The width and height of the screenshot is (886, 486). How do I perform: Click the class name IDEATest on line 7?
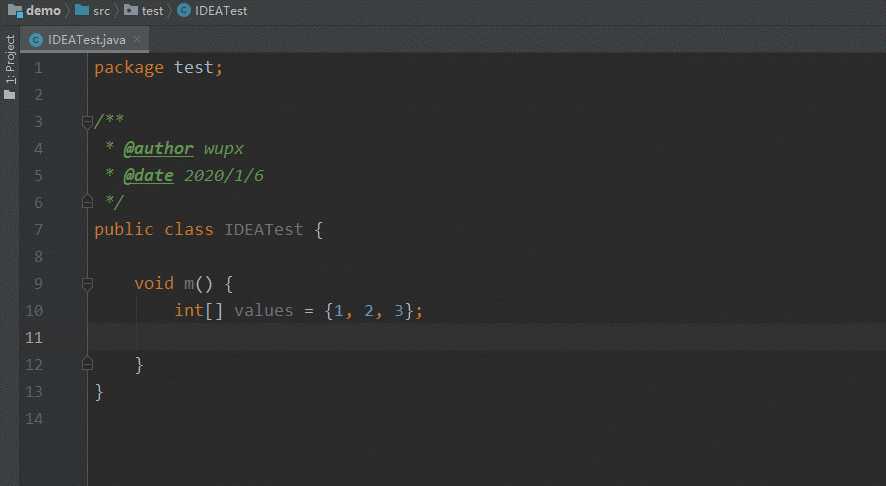pos(263,230)
